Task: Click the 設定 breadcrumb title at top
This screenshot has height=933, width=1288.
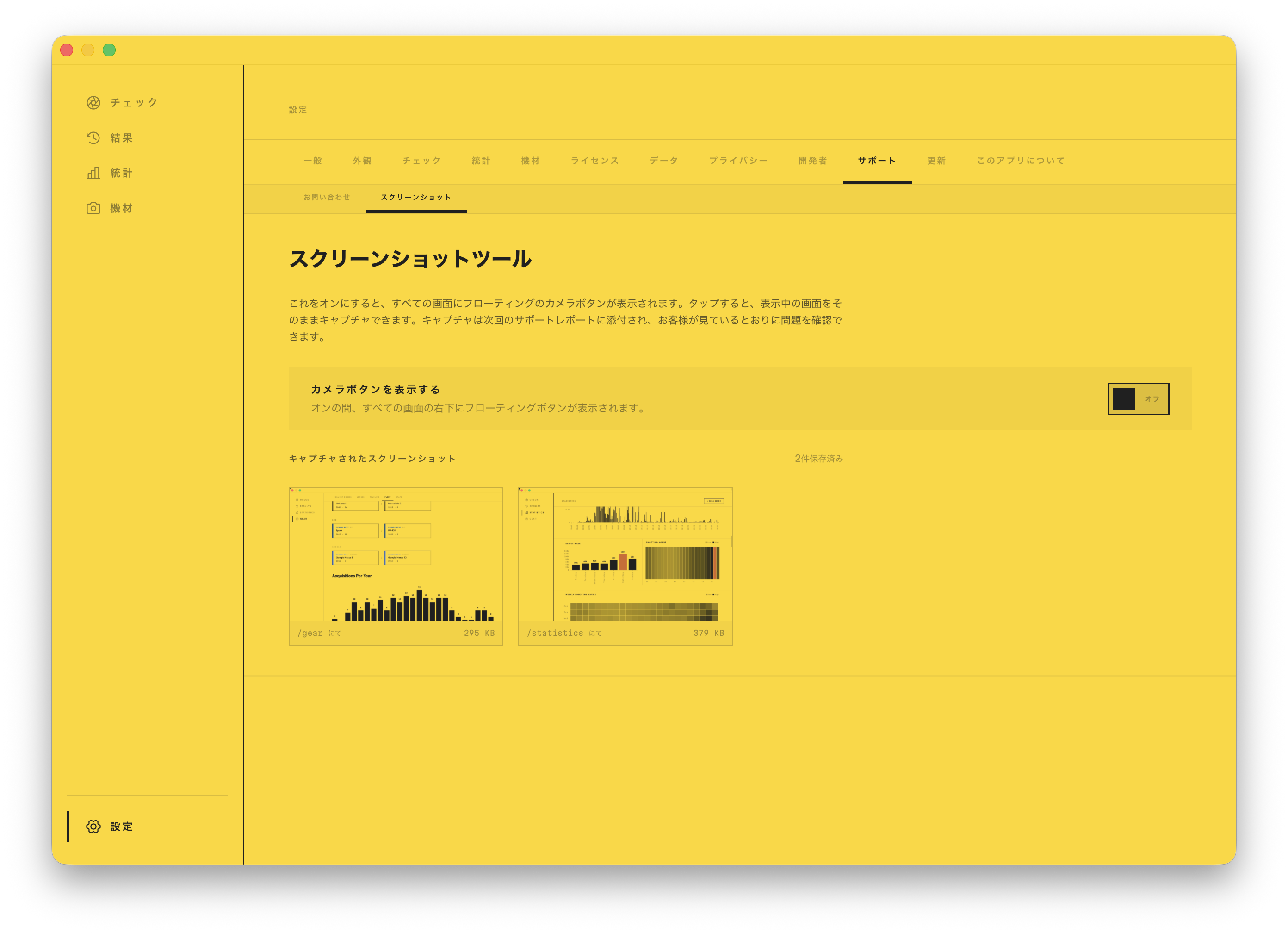Action: pyautogui.click(x=298, y=110)
